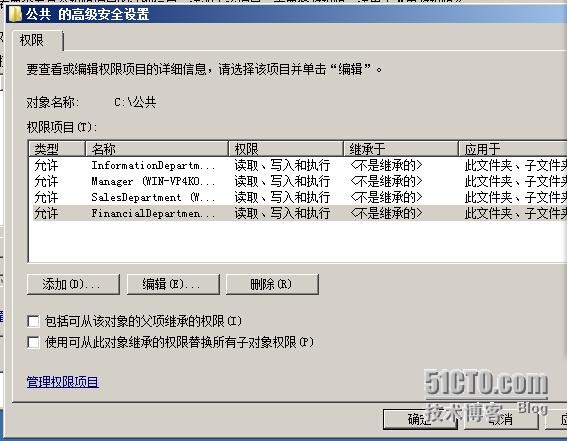Click 读取、写入和执行 in the InformationDepartm row
567x441 pixels.
[x=282, y=165]
